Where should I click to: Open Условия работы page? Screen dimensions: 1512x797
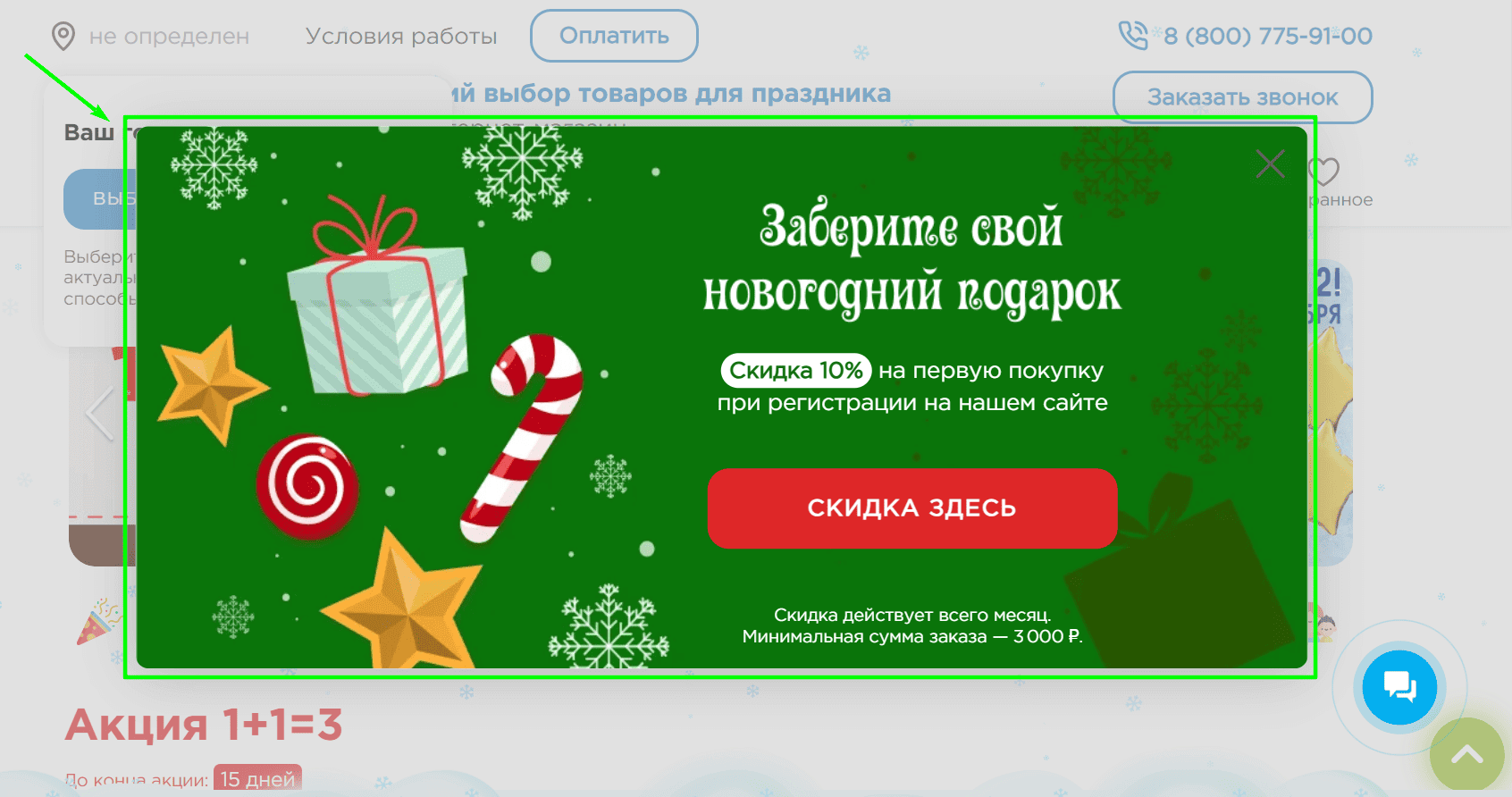coord(401,37)
